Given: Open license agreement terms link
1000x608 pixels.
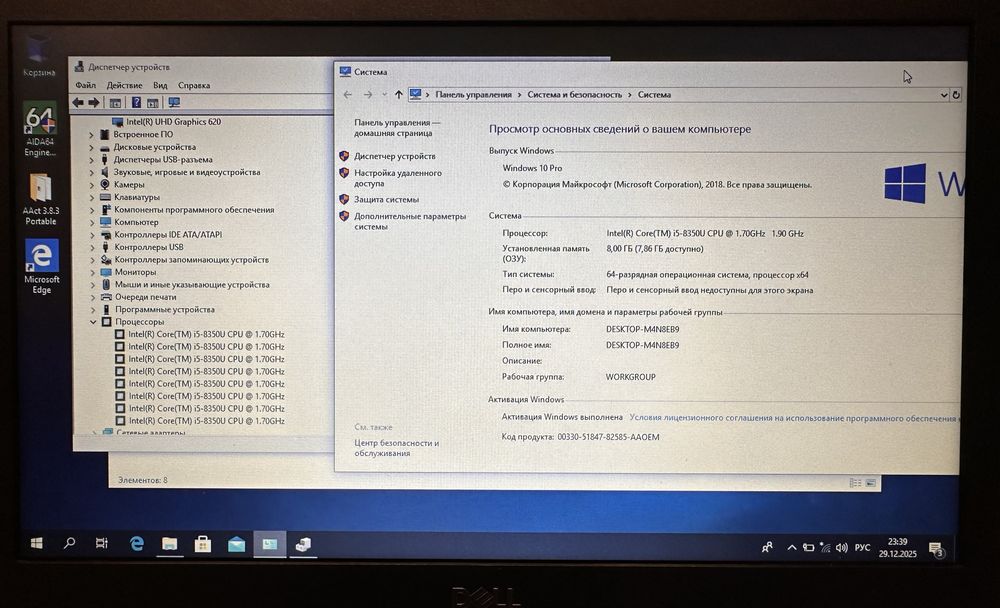Looking at the screenshot, I should (793, 419).
